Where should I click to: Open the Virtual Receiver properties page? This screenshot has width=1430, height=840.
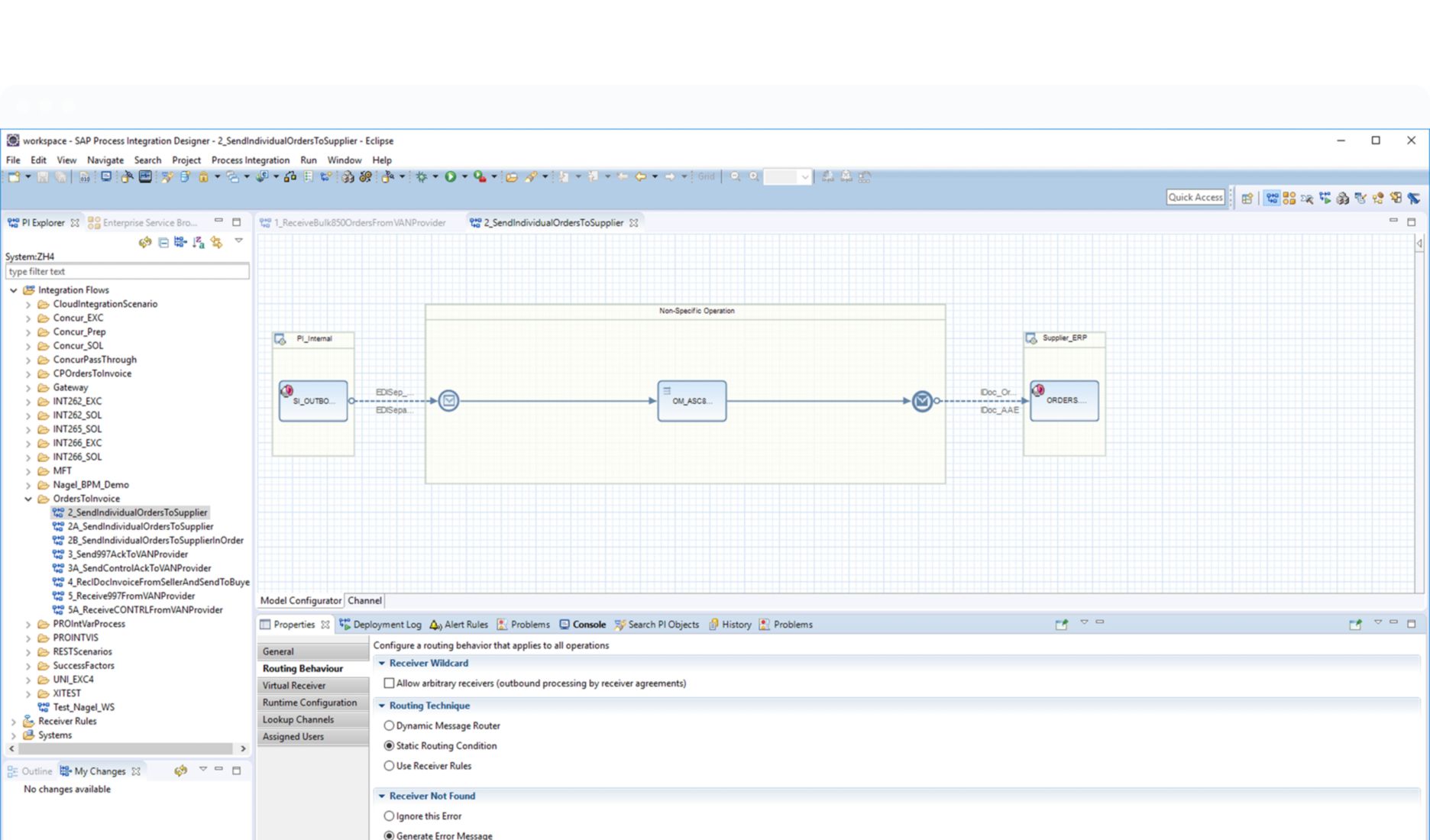click(x=294, y=686)
